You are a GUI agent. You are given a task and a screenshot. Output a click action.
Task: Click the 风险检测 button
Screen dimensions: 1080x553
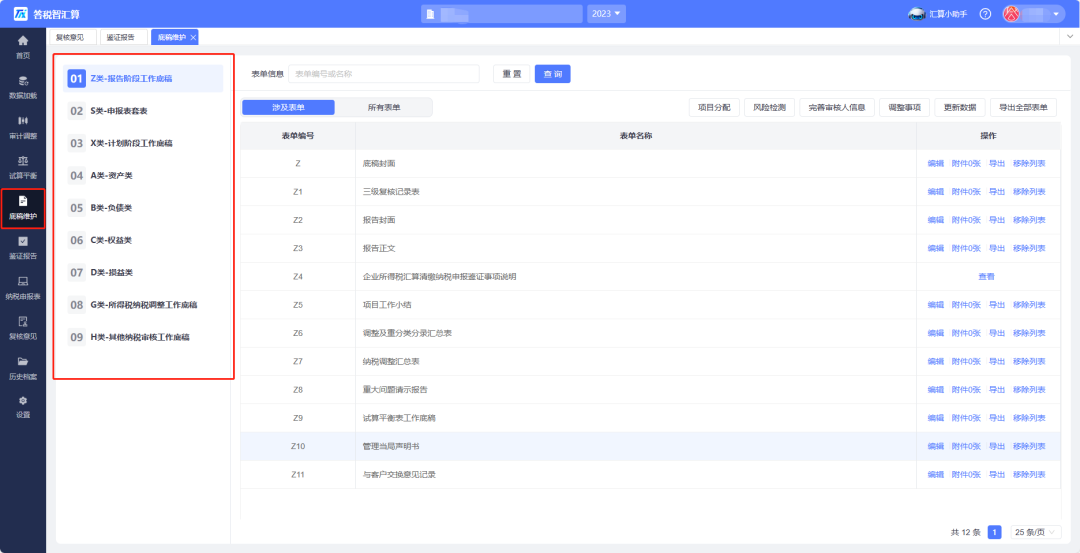tap(769, 107)
